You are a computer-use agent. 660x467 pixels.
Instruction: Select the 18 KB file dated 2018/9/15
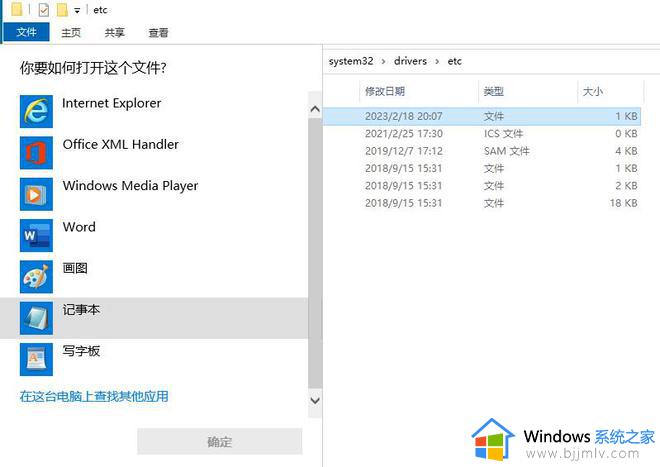pyautogui.click(x=482, y=203)
